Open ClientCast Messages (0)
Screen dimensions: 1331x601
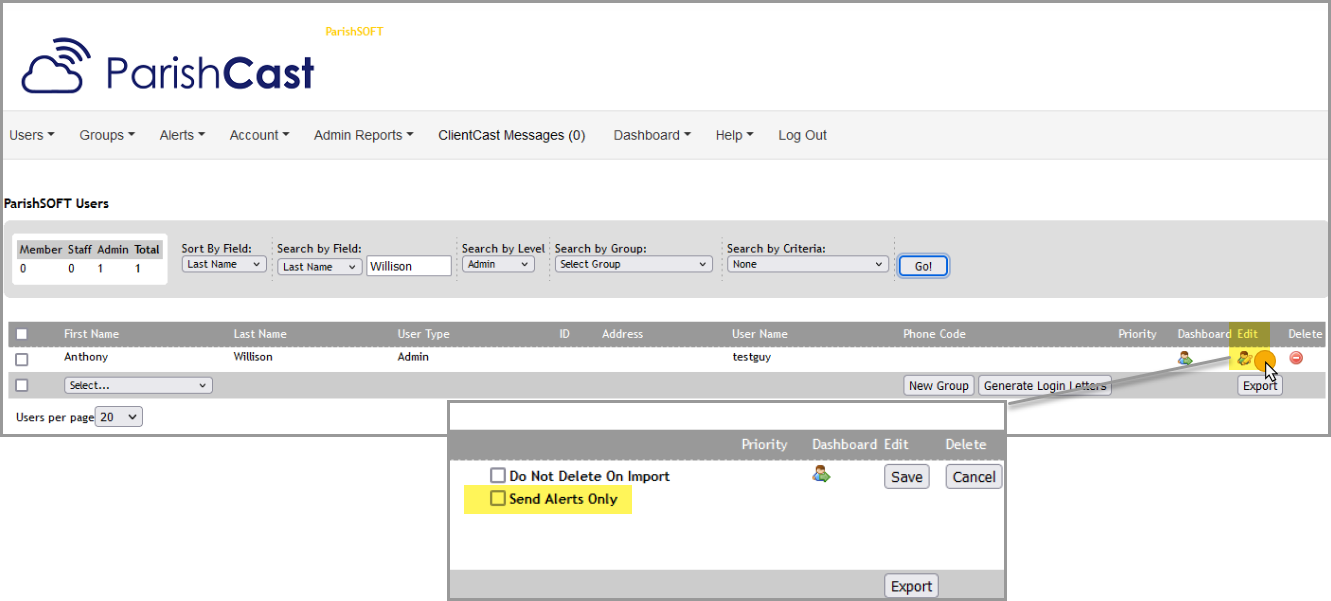pyautogui.click(x=512, y=135)
